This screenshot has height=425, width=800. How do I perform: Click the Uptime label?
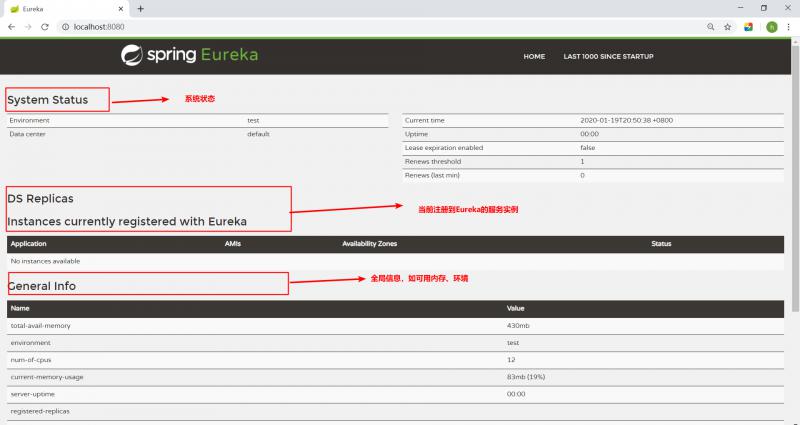pos(416,134)
